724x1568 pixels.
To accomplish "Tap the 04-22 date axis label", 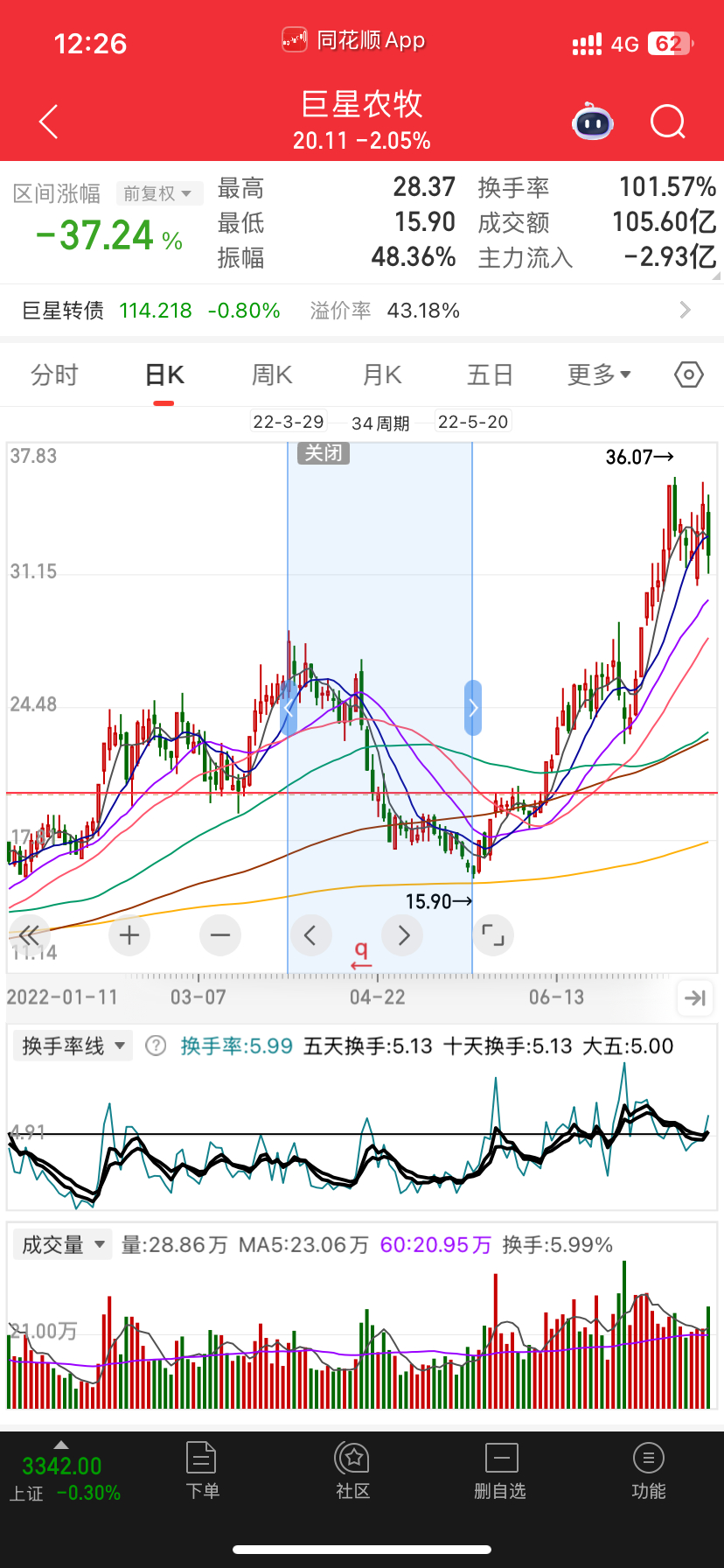I will coord(378,997).
